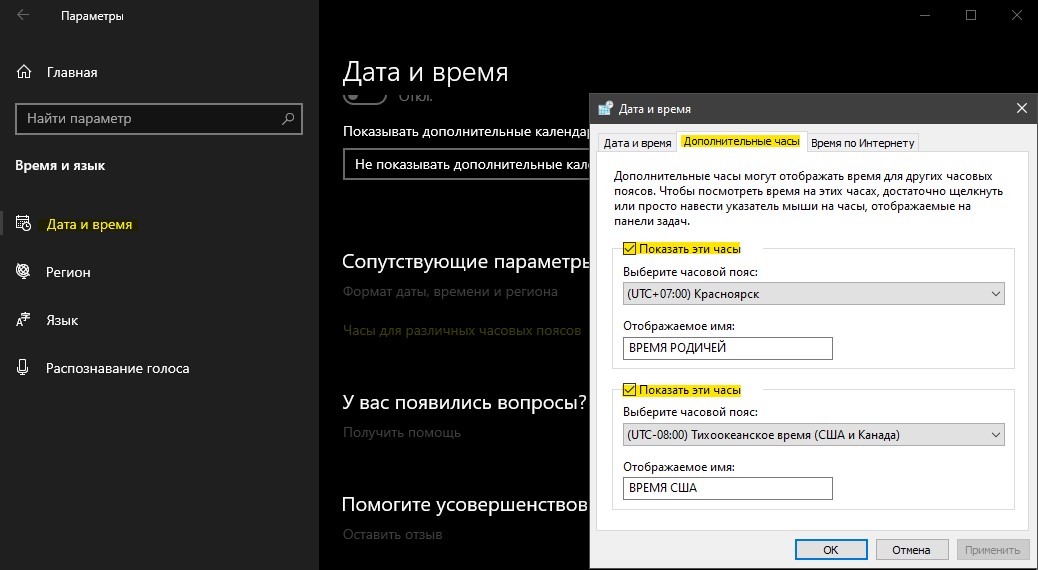Open the (UTC+07:00) Красноярск time zone dropdown
The height and width of the screenshot is (570, 1038).
tap(814, 294)
